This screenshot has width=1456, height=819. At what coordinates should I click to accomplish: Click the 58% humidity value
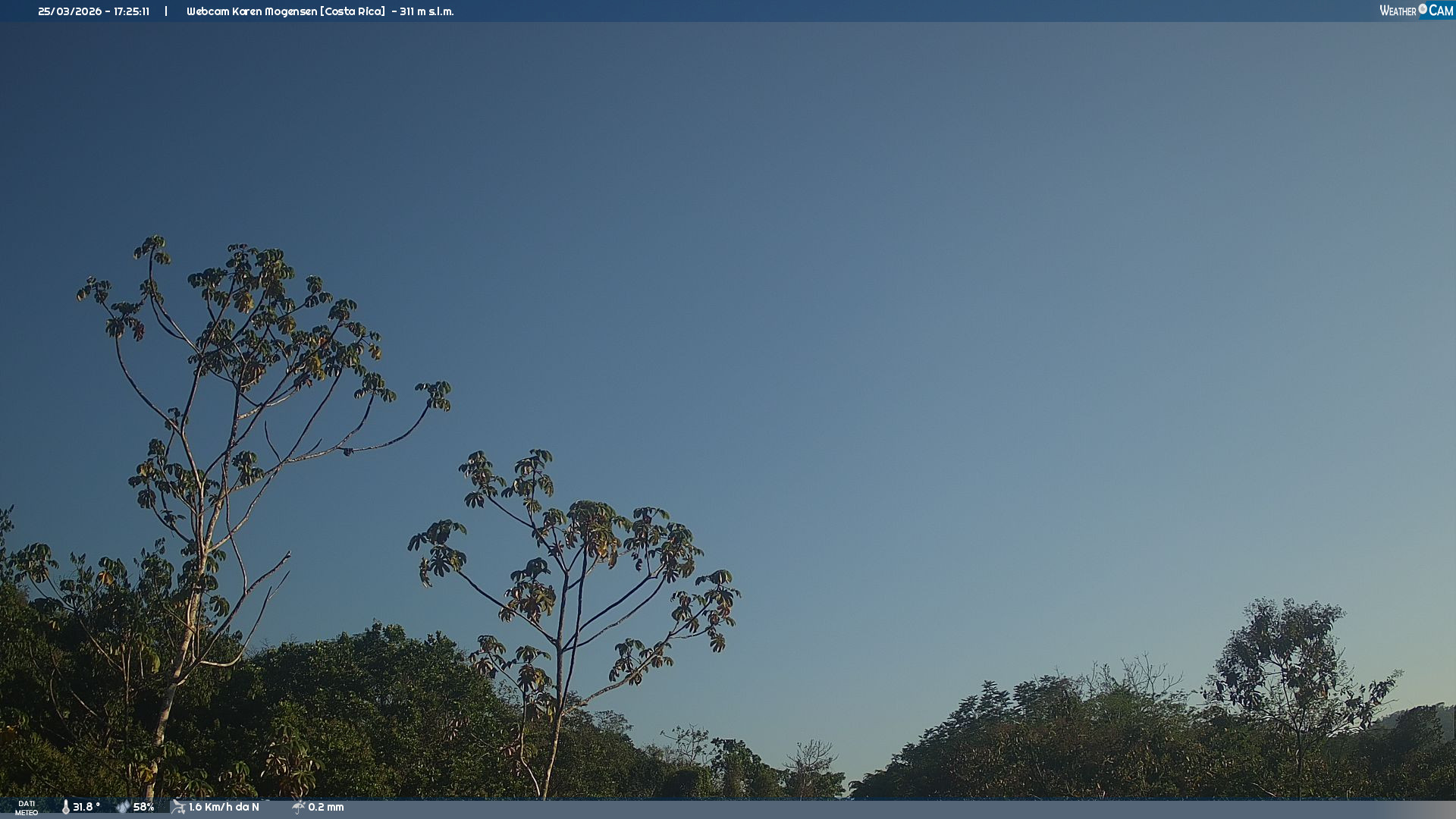click(x=143, y=807)
